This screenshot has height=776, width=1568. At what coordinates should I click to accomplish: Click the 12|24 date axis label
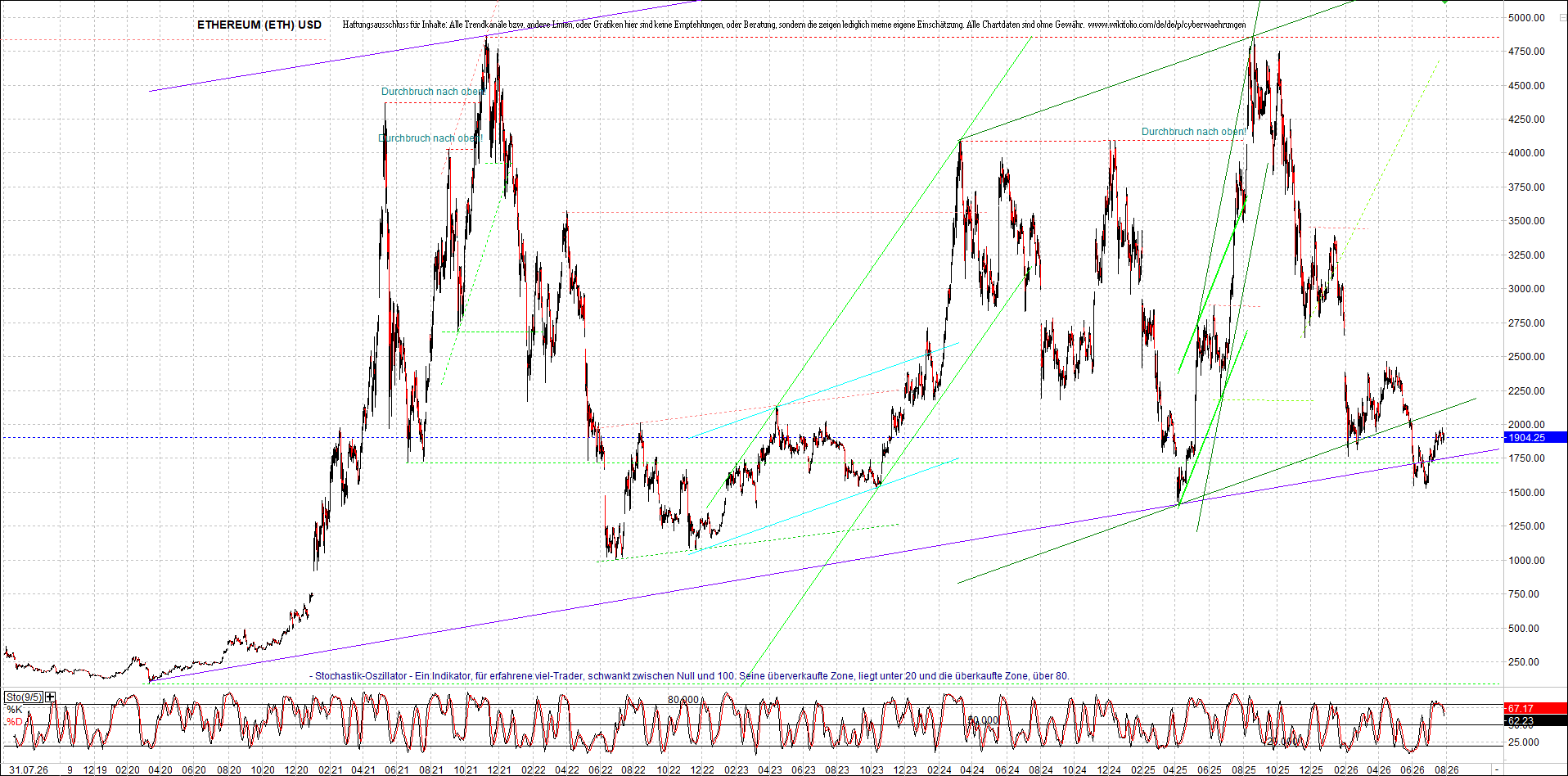tap(1109, 770)
